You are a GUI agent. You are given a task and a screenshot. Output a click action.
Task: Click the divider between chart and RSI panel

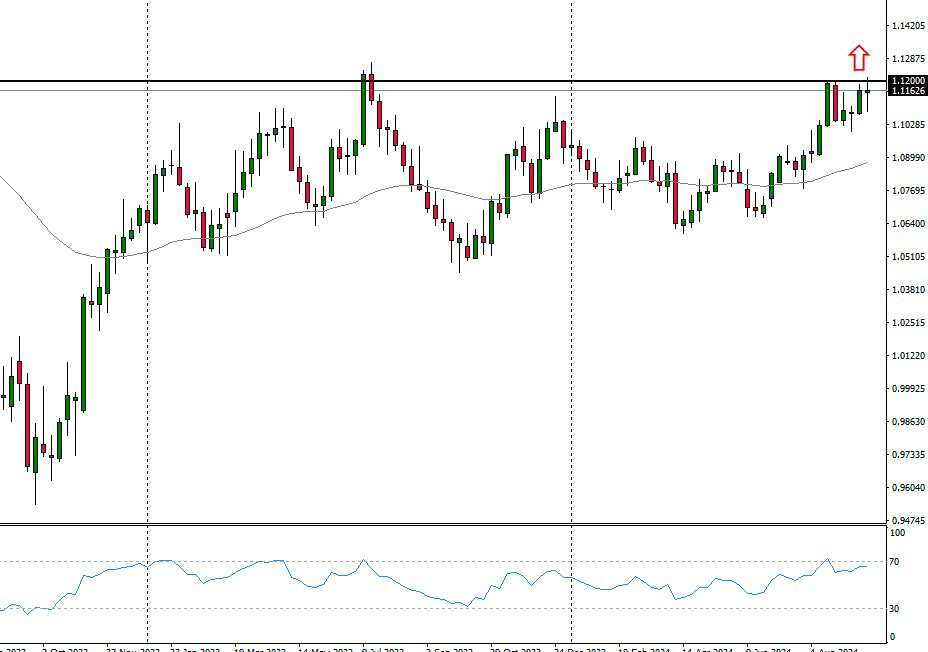(x=440, y=524)
